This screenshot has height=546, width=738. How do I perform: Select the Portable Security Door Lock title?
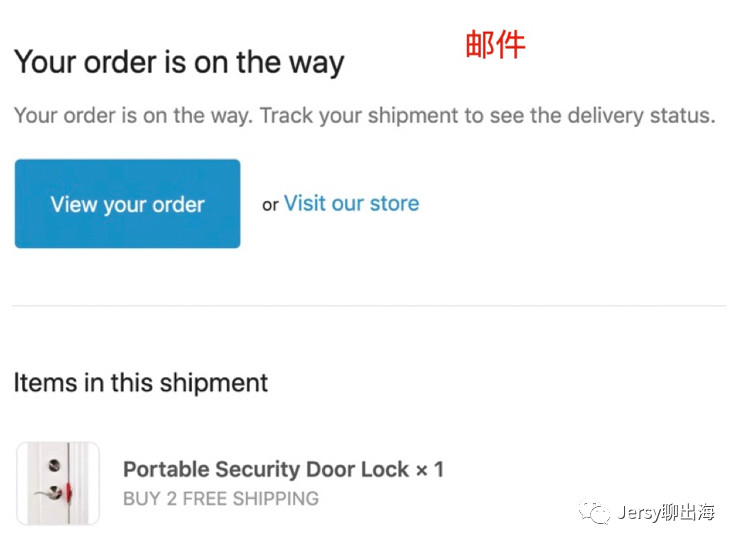click(266, 469)
